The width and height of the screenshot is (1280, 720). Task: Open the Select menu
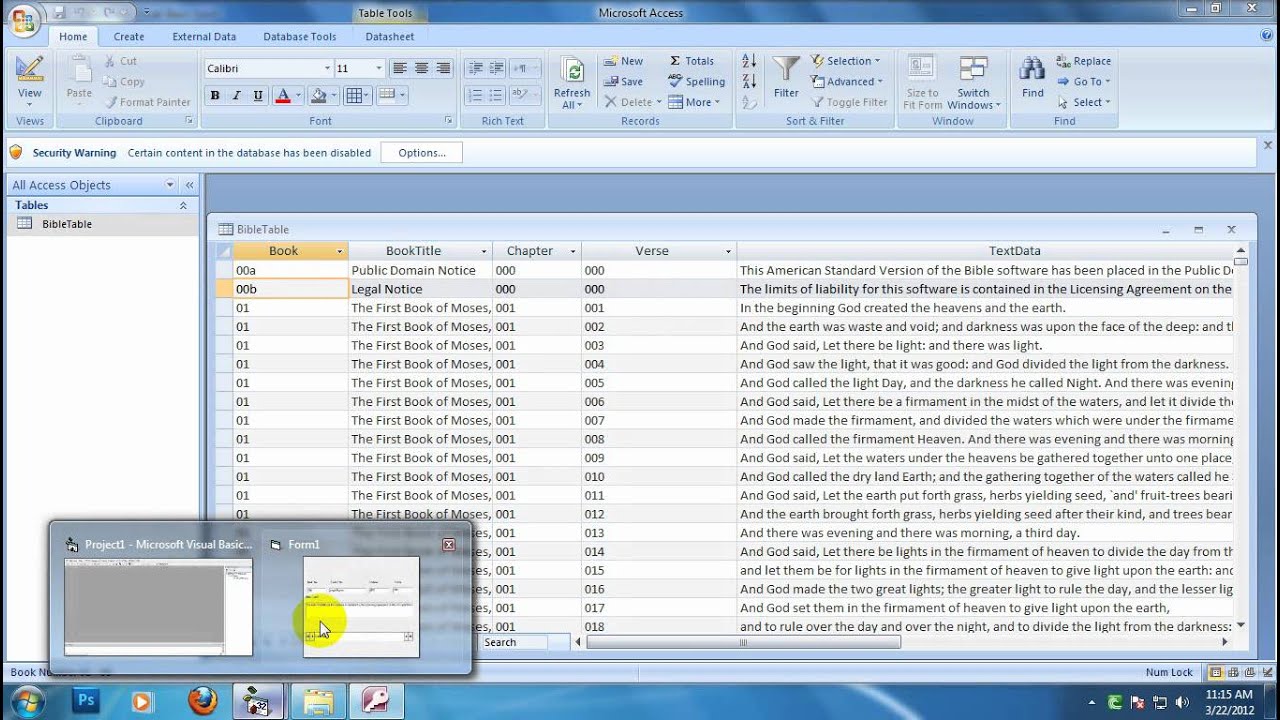click(x=1083, y=102)
